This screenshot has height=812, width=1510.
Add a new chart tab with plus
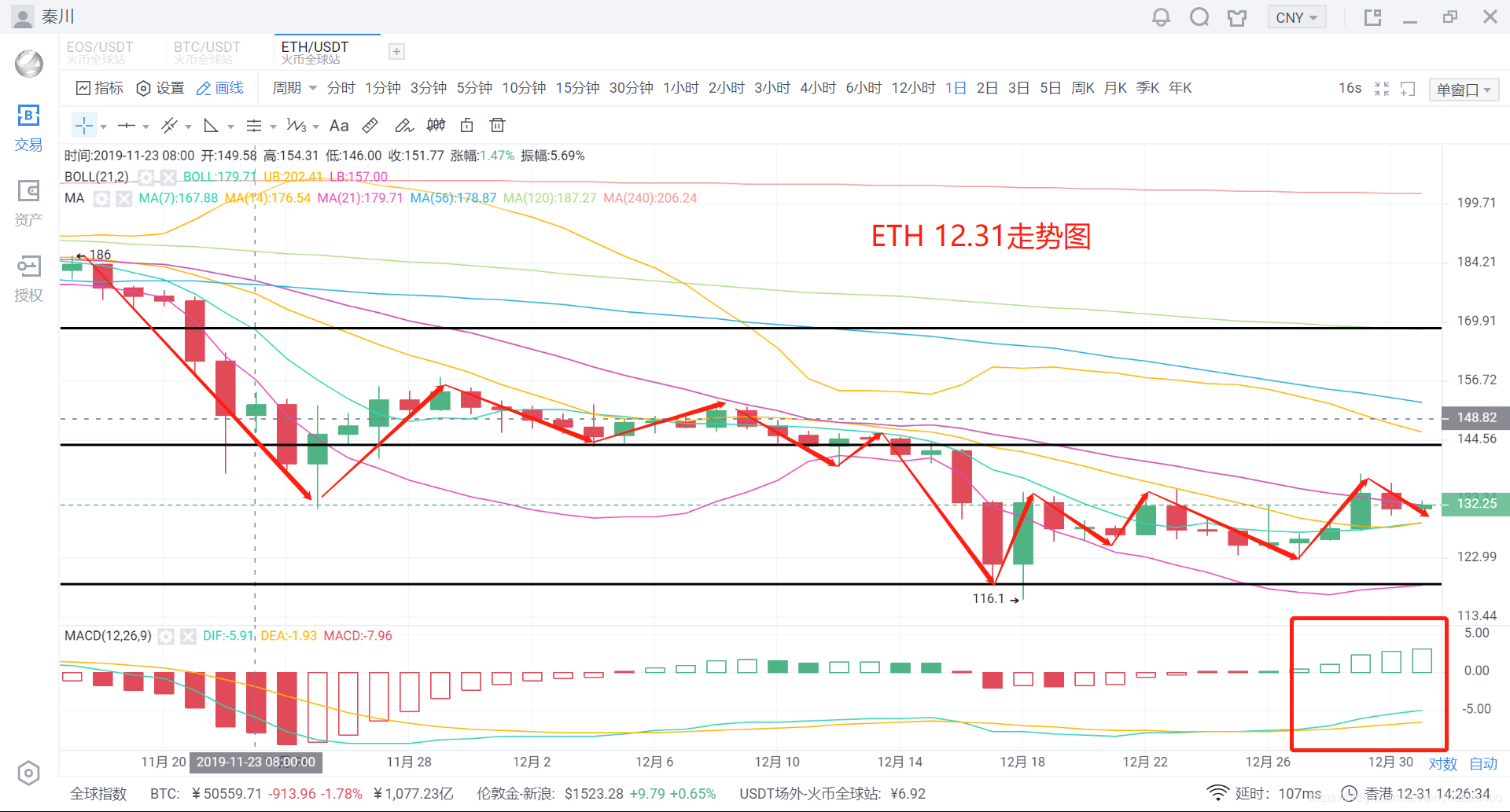tap(397, 52)
